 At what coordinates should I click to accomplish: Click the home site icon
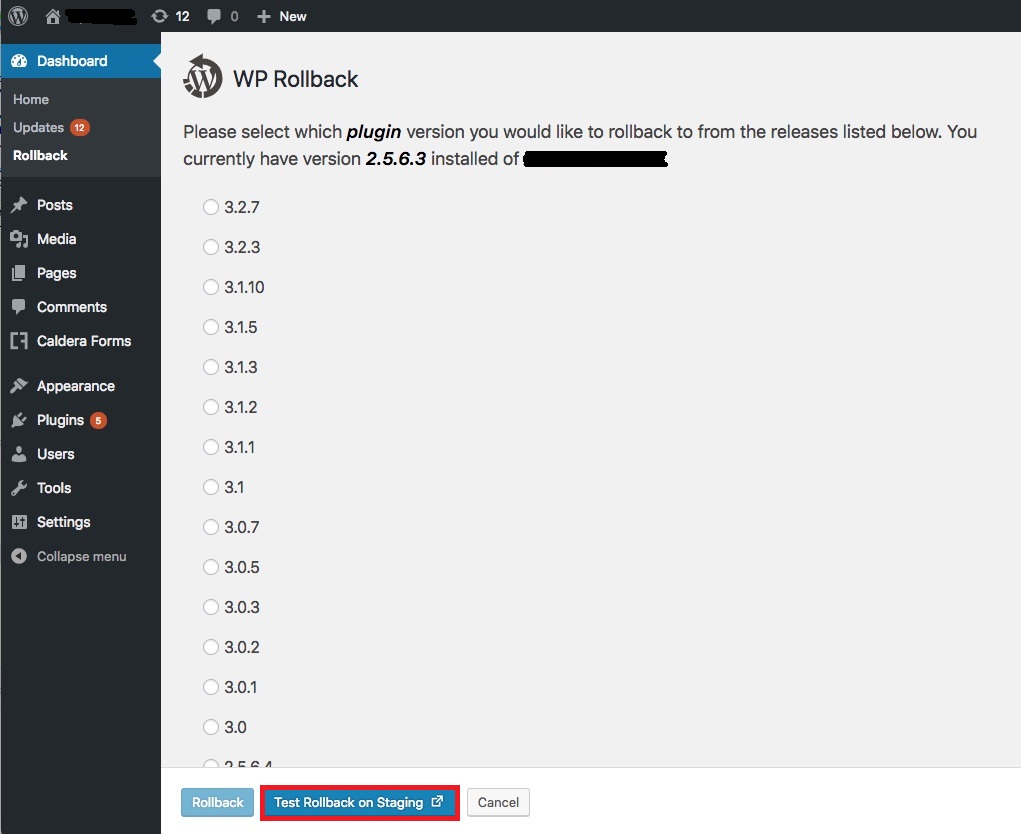[x=53, y=16]
